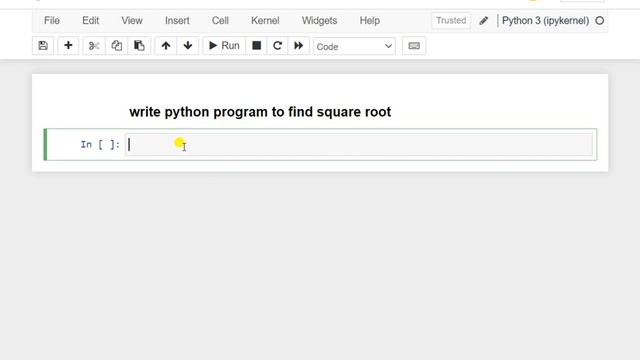The height and width of the screenshot is (360, 640).
Task: Copy selected cells icon
Action: click(x=116, y=46)
